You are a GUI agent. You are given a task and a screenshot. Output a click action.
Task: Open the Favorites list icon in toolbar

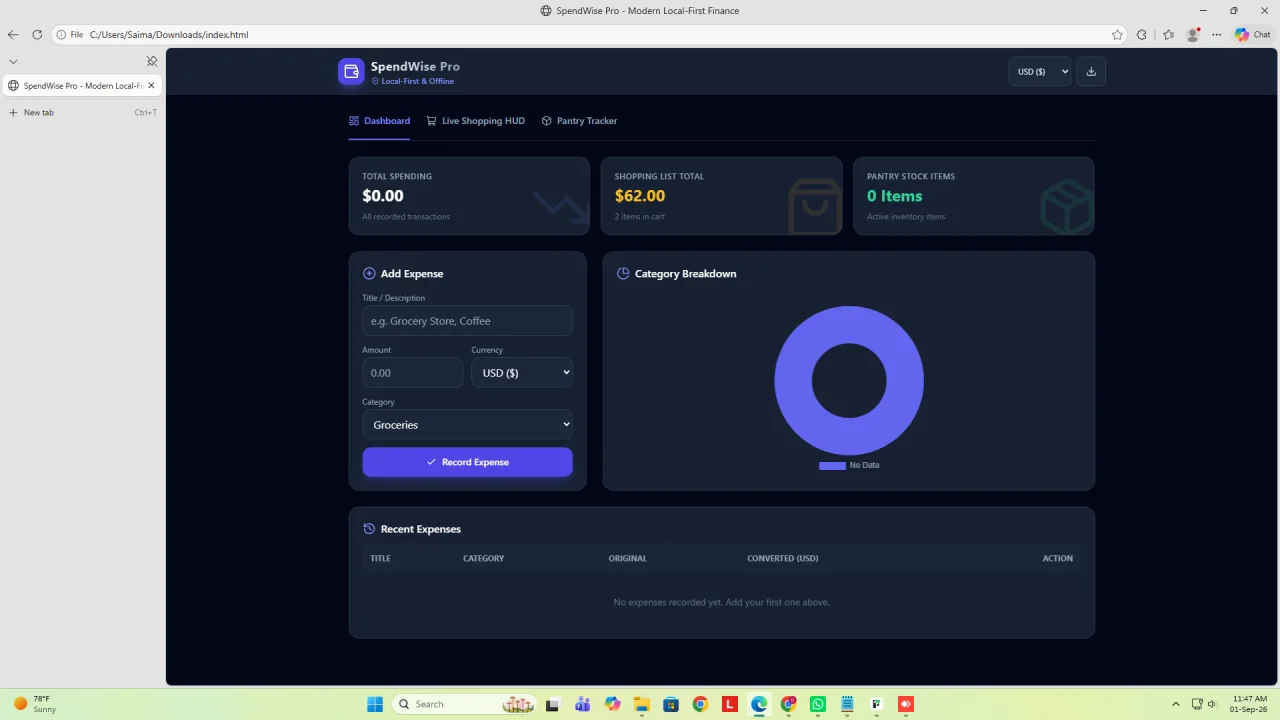point(1168,35)
